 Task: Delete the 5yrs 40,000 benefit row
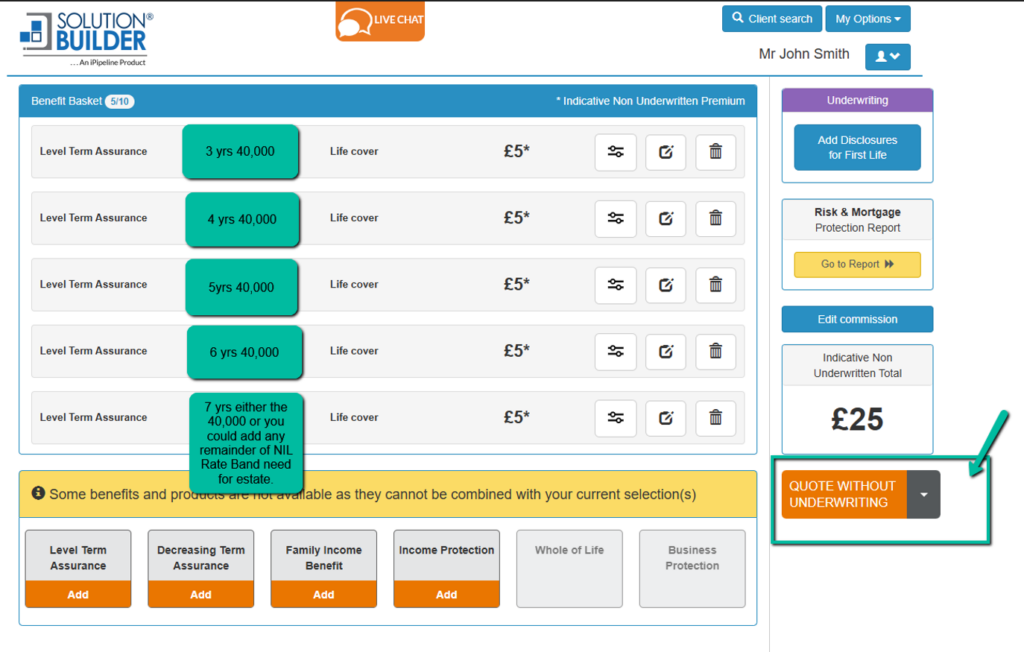point(715,285)
